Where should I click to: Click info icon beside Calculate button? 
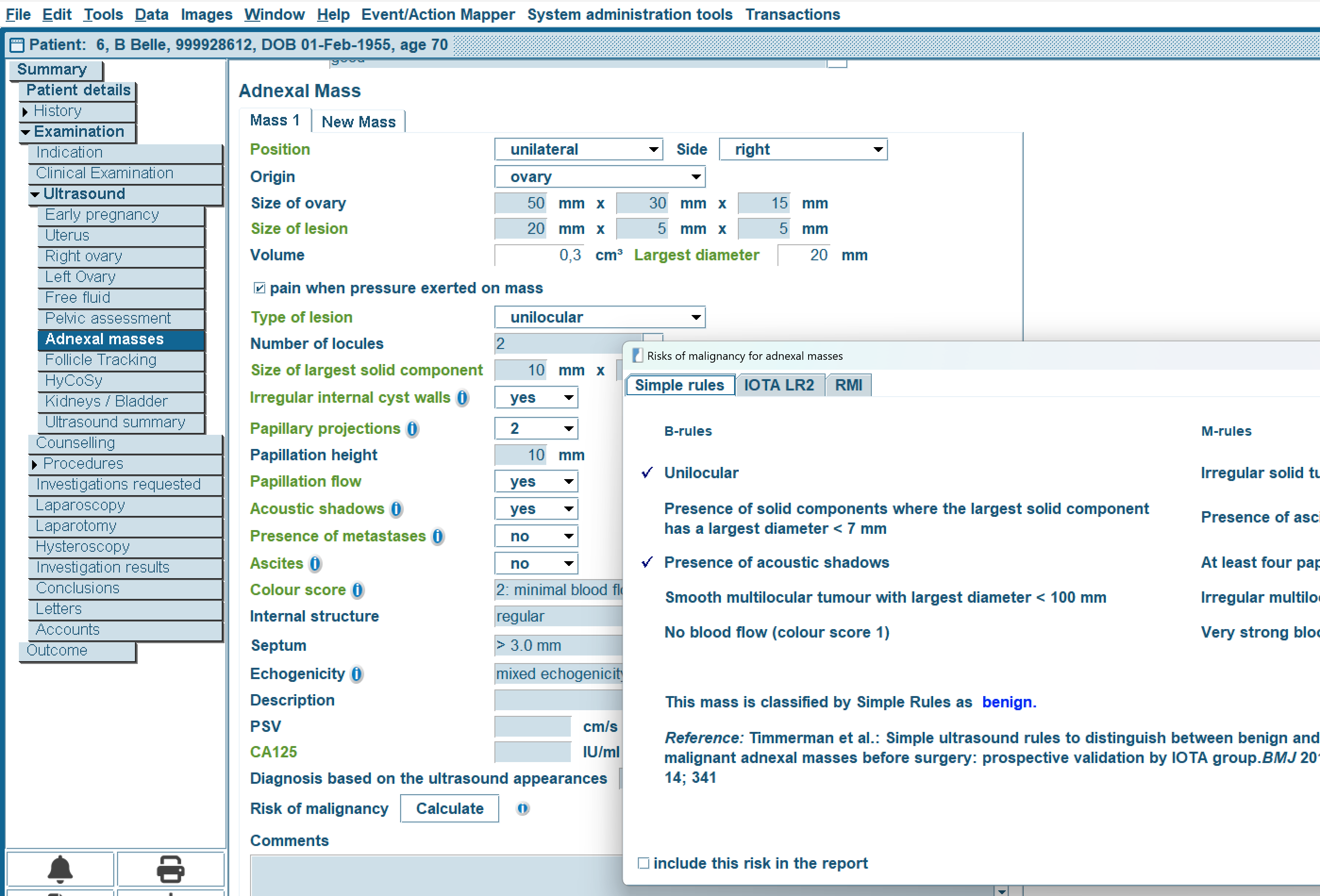523,809
